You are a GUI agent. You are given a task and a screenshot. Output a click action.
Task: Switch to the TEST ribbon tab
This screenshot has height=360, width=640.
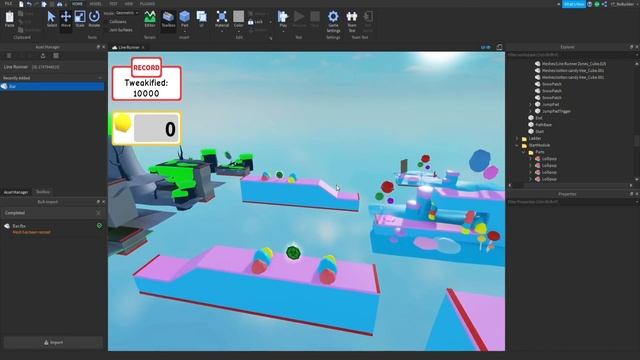pyautogui.click(x=113, y=4)
